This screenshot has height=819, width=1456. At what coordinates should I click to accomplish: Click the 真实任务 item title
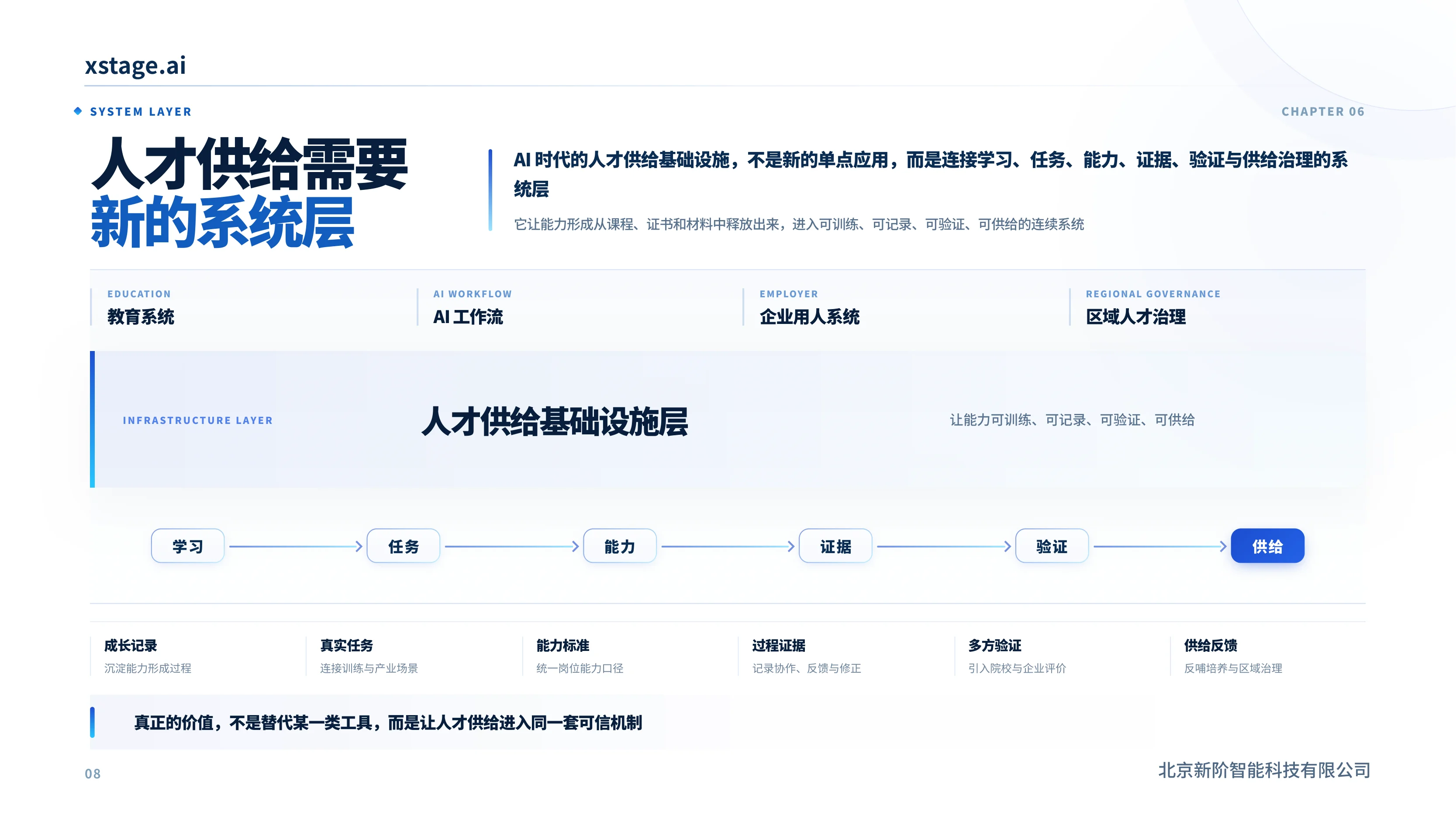(x=346, y=646)
